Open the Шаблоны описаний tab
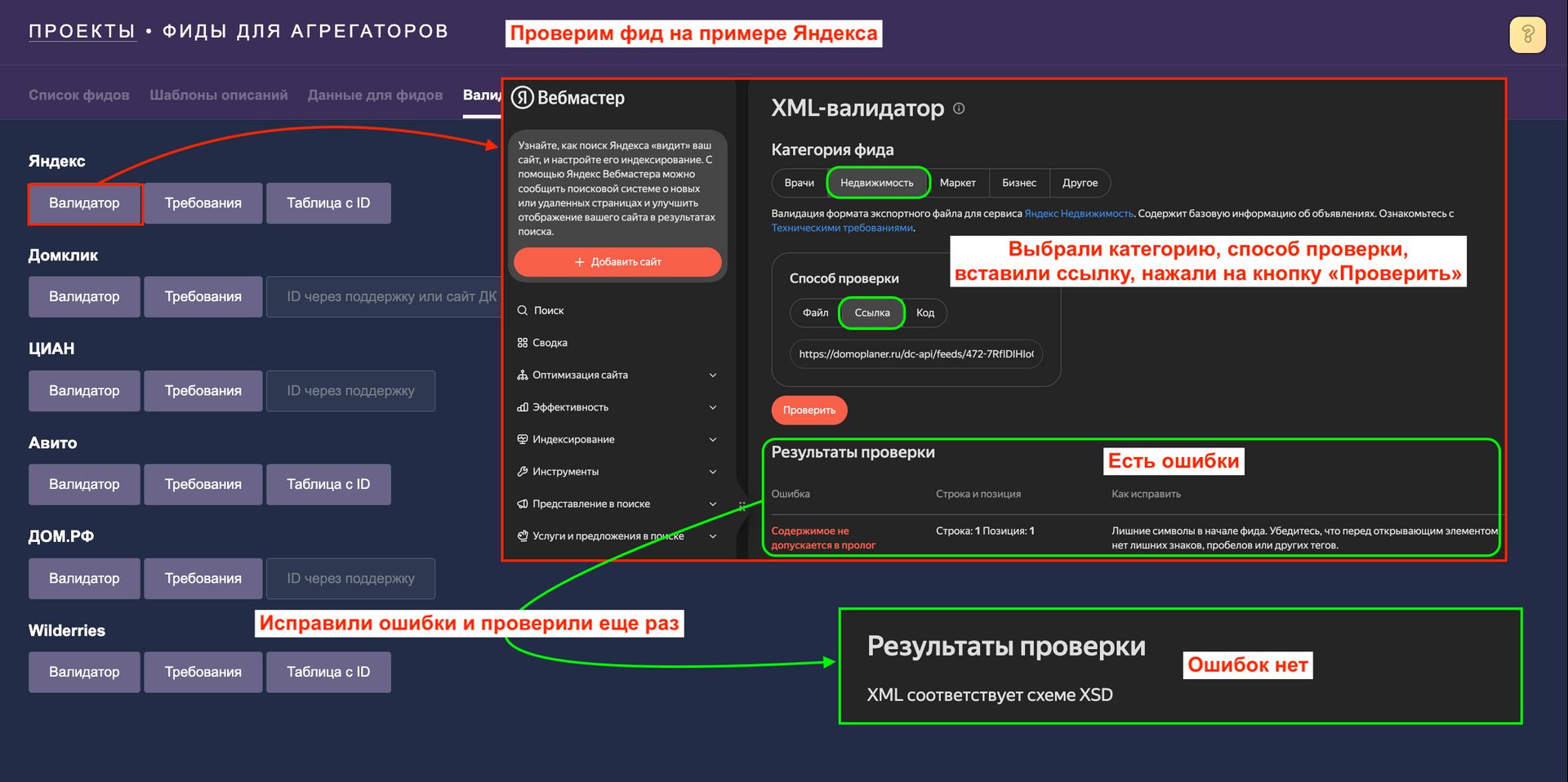This screenshot has height=782, width=1568. click(219, 95)
